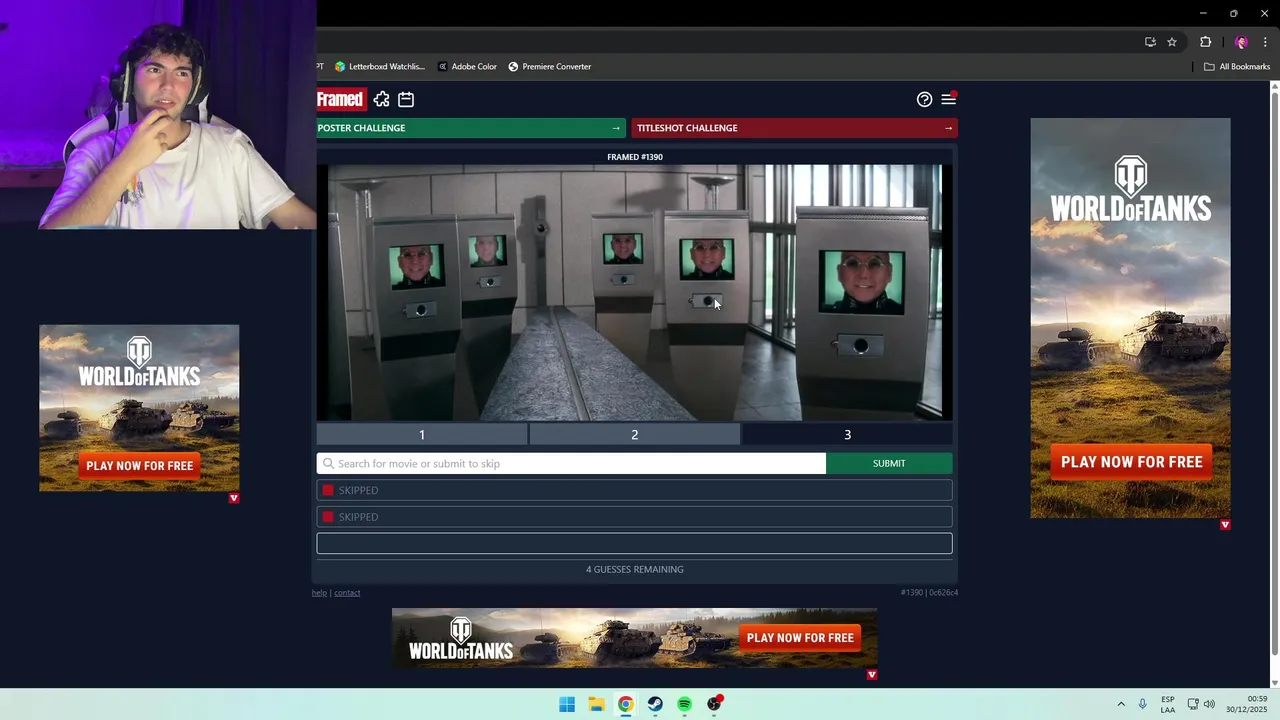Click the movie frame image

pos(634,292)
